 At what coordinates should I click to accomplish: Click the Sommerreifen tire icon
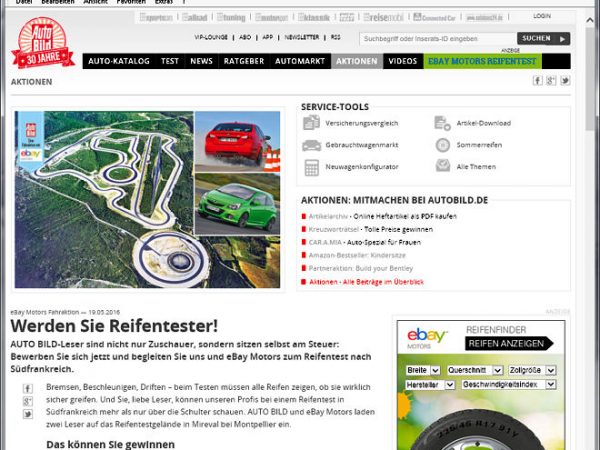click(443, 145)
